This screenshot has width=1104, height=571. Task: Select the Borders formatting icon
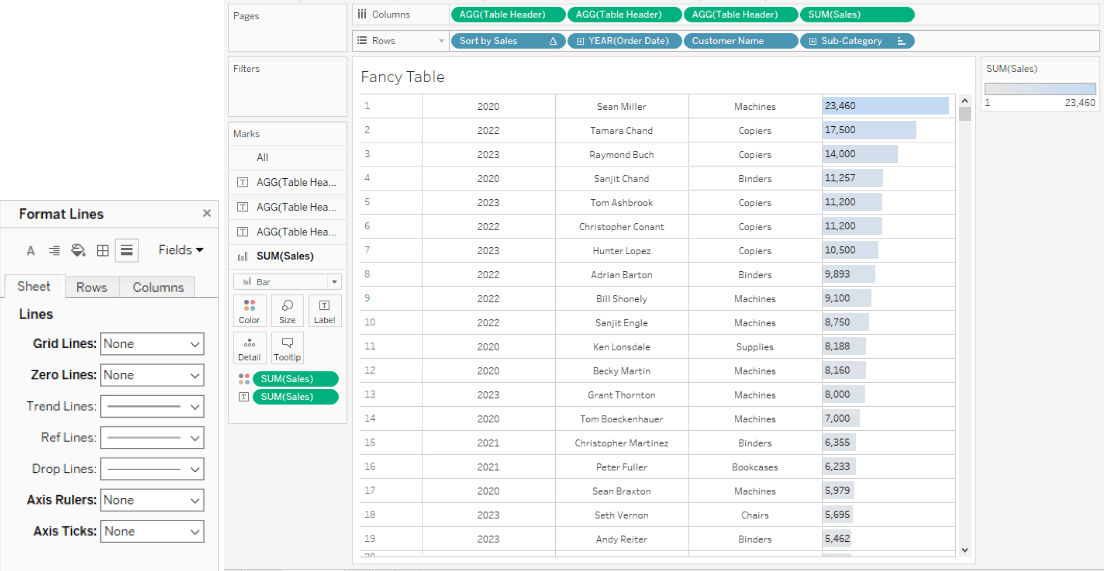[102, 250]
